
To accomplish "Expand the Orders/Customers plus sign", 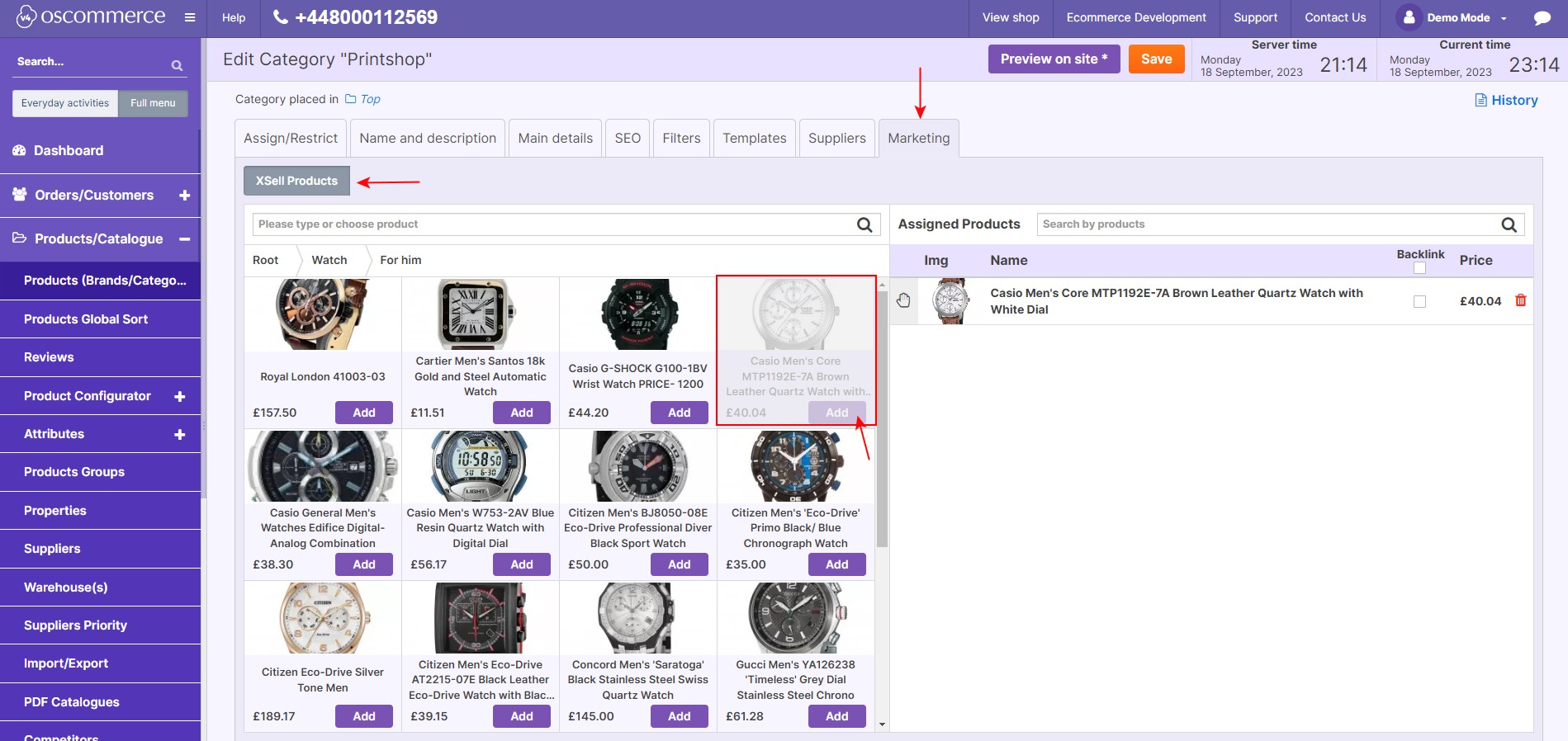I will (x=184, y=196).
